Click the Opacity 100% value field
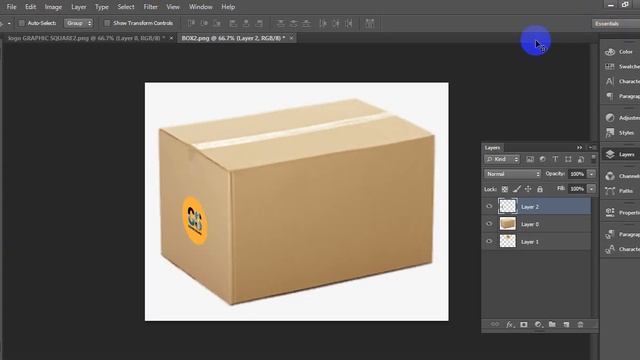This screenshot has width=640, height=360. click(577, 174)
